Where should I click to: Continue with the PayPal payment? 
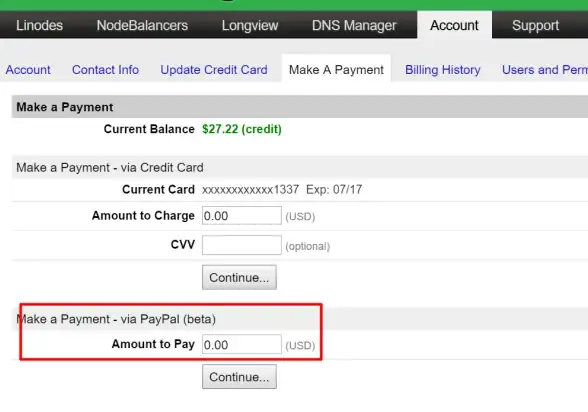pyautogui.click(x=239, y=377)
